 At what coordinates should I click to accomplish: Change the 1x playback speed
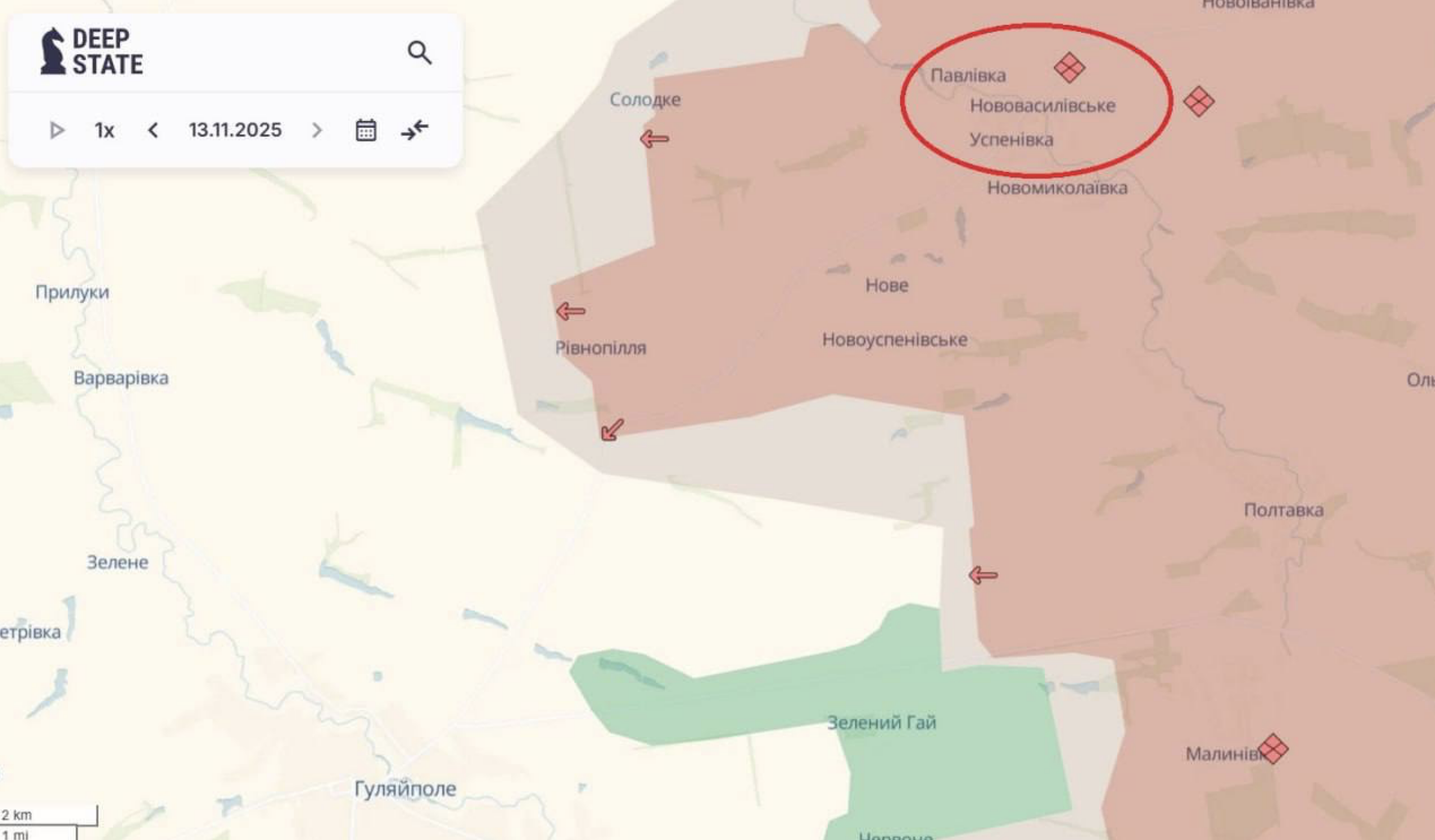[104, 131]
